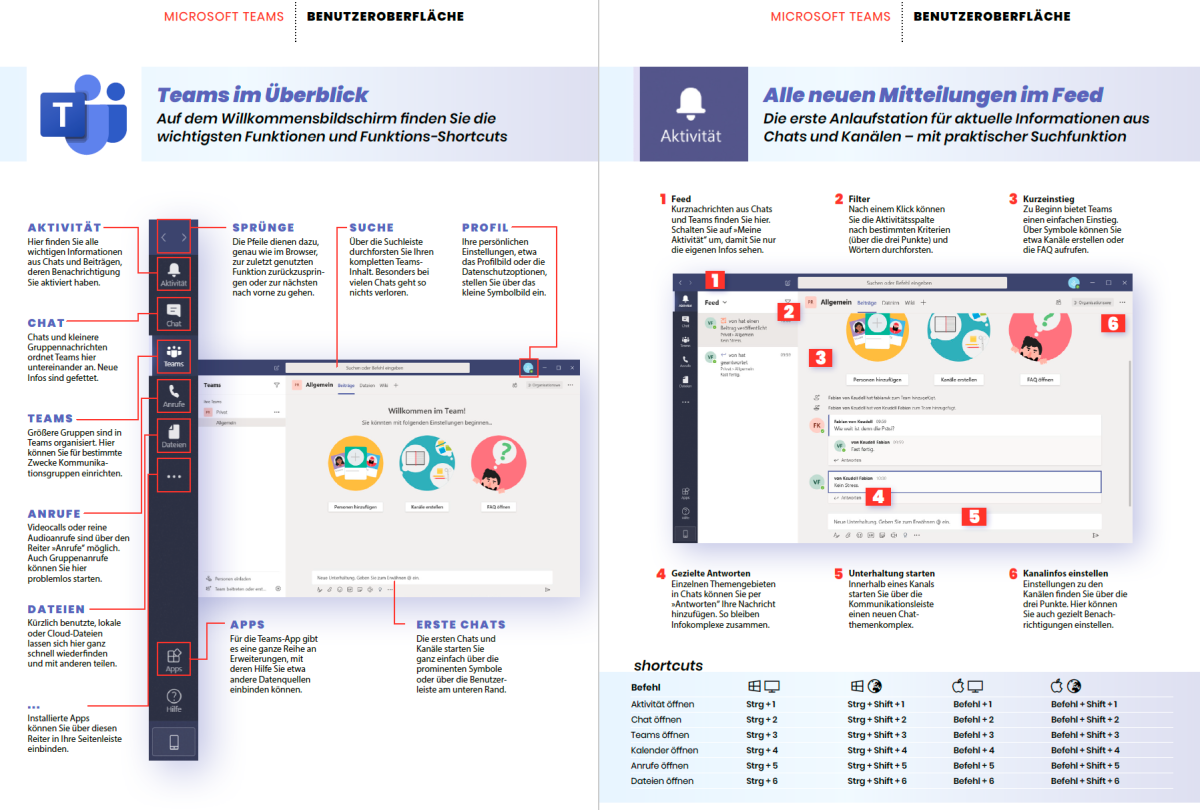Screen dimensions: 1200x810
Task: Open Aktivität in the large left sidebar
Action: (x=174, y=274)
